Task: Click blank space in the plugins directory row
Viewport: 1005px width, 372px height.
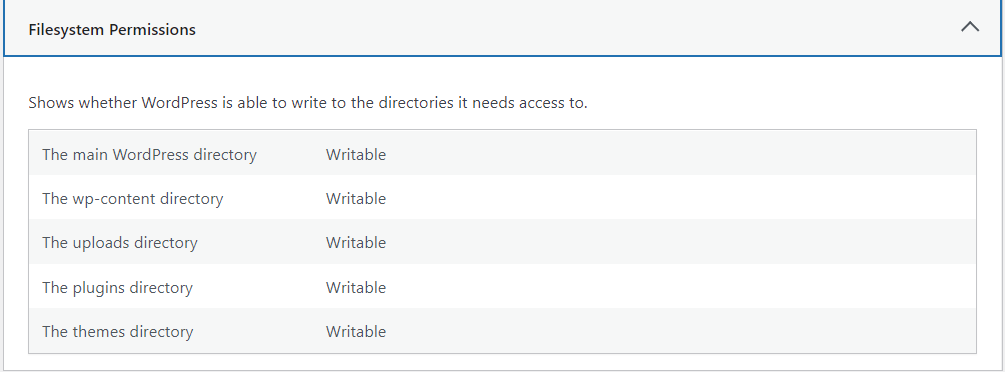Action: [679, 287]
